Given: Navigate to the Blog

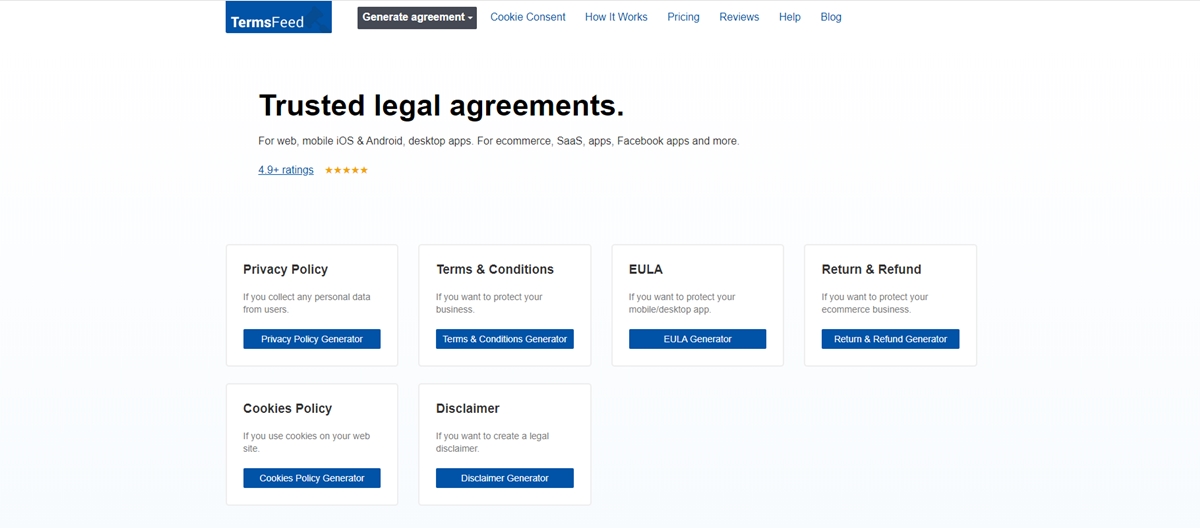Looking at the screenshot, I should pos(831,17).
